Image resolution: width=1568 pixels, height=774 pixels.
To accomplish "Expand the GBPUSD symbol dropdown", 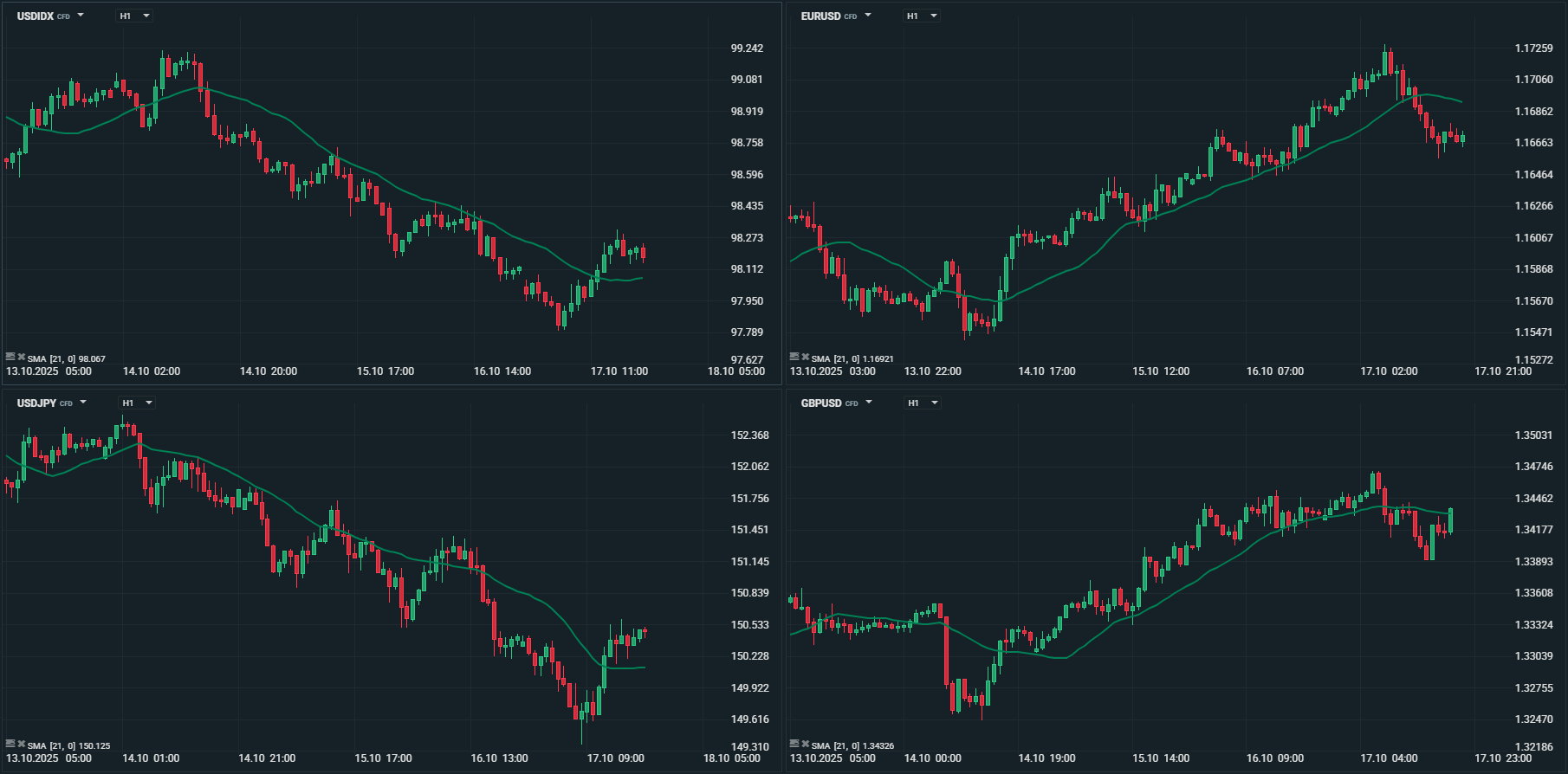I will pos(869,403).
